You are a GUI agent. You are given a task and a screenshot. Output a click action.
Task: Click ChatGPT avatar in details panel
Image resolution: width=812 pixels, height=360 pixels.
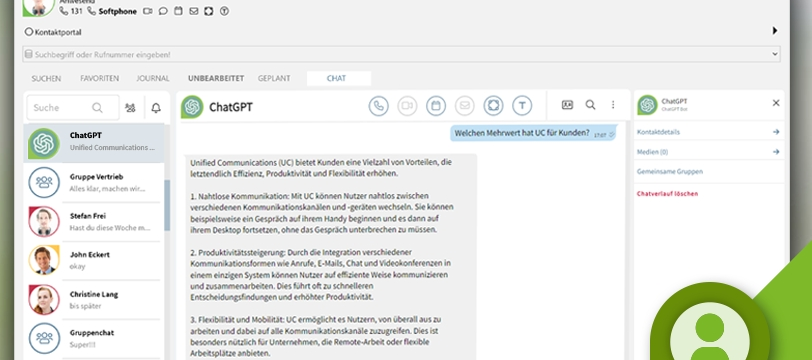[647, 105]
